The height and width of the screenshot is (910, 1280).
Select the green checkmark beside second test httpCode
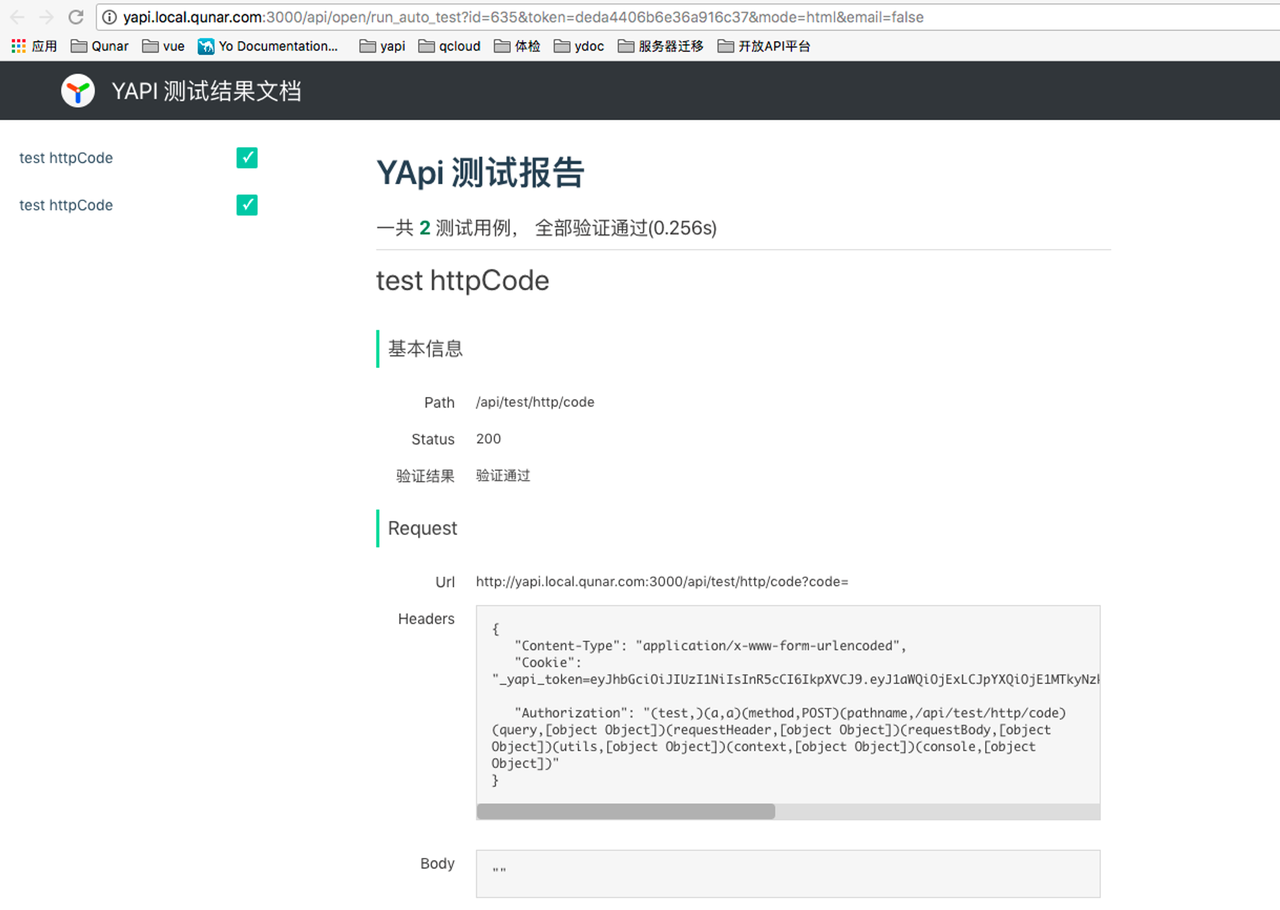pos(246,204)
